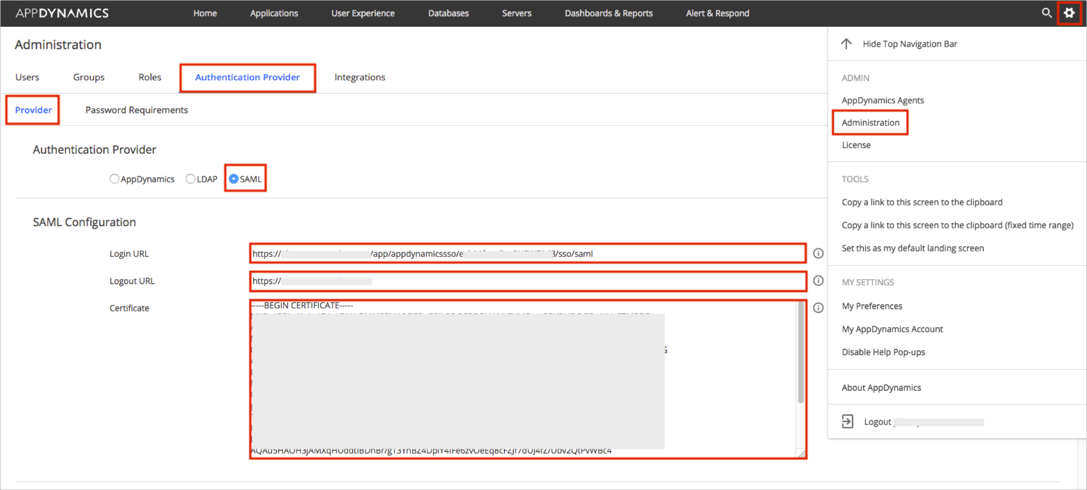
Task: Click the Hide Top Navigation Bar arrow icon
Action: tap(847, 44)
